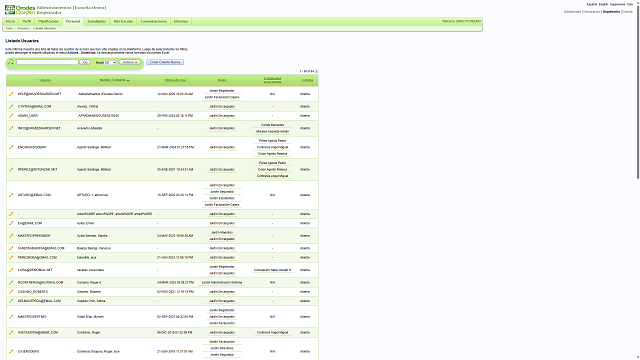The image size is (640, 360).
Task: Click pencil icon for MAESTROSEPTIMO row
Action: click(x=11, y=317)
